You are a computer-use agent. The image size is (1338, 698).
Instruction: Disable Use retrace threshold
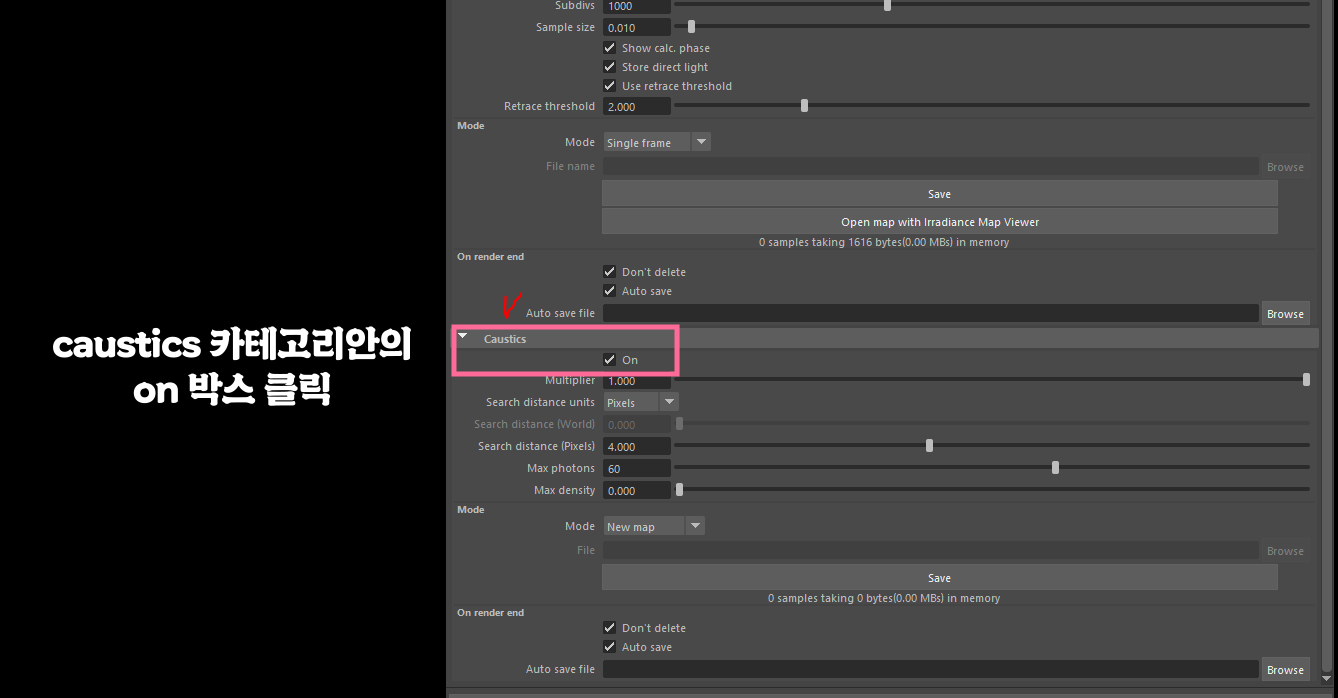610,86
